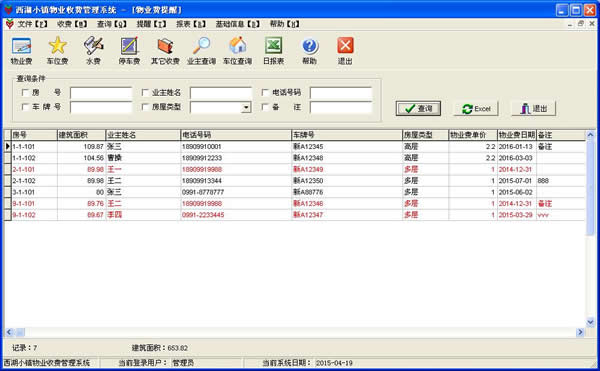
Task: Click the 退出 button beside Excel
Action: pyautogui.click(x=533, y=109)
